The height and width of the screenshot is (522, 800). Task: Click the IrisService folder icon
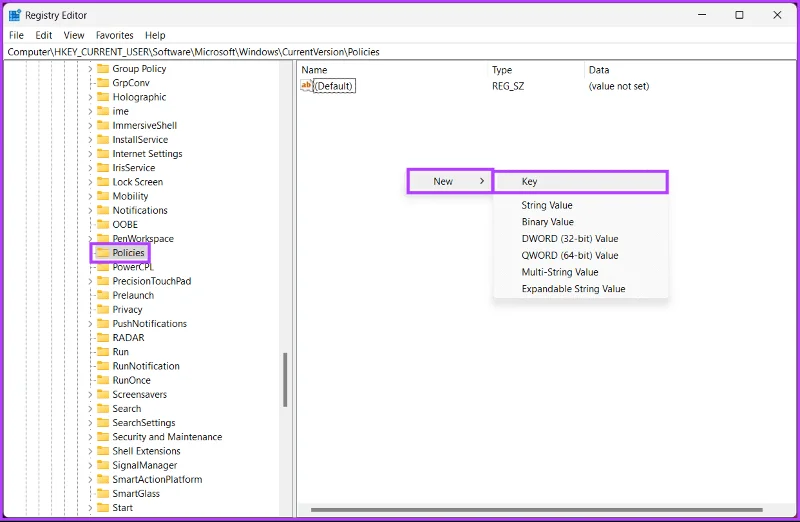point(103,168)
